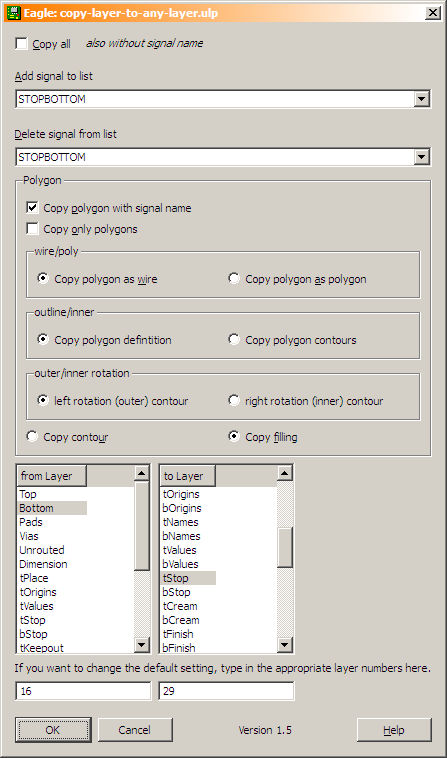Enable the Copy all checkbox
The image size is (447, 758).
(x=22, y=44)
